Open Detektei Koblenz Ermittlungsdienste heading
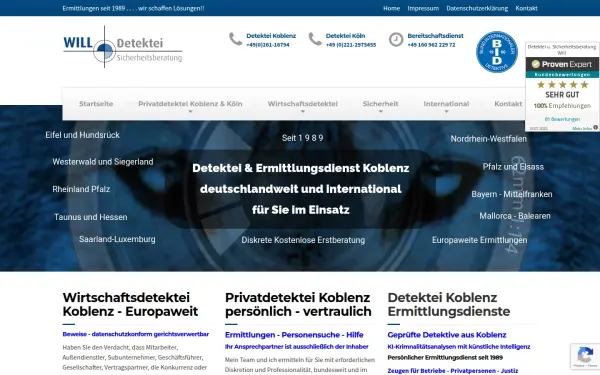Screen dimensions: 600x375 click(448, 304)
